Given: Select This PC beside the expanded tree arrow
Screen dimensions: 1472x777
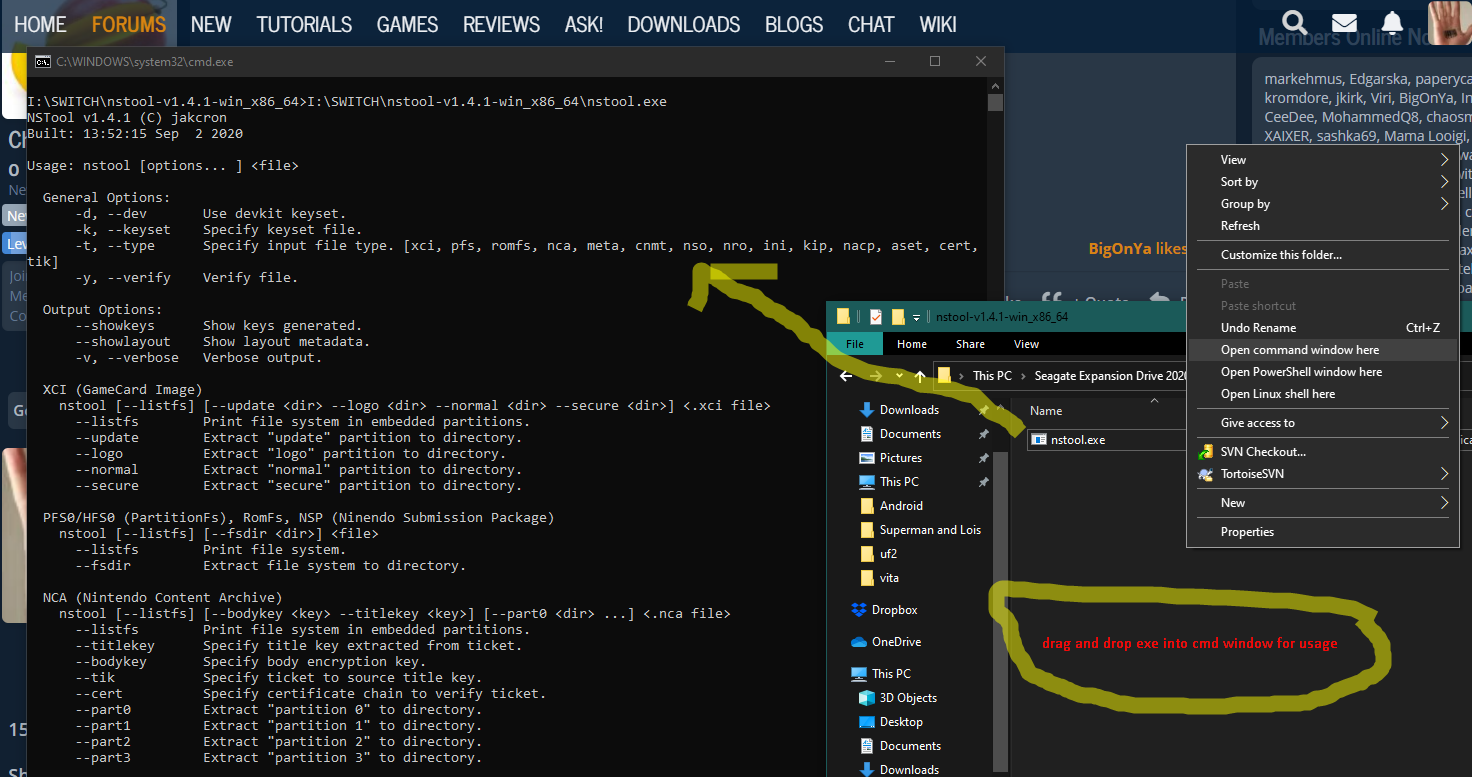Looking at the screenshot, I should click(x=891, y=674).
